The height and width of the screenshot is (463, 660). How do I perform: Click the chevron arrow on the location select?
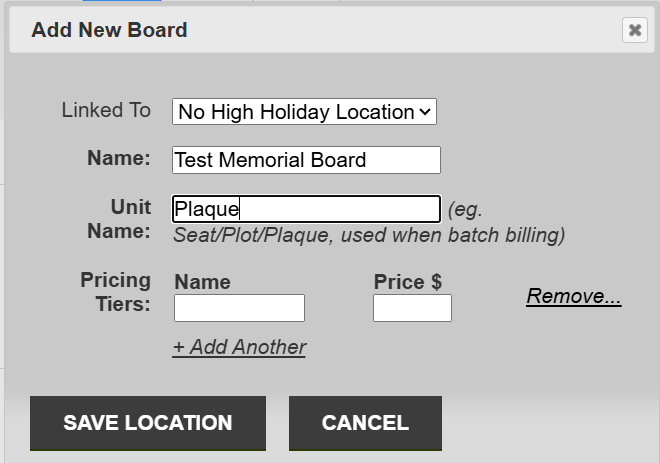point(426,112)
